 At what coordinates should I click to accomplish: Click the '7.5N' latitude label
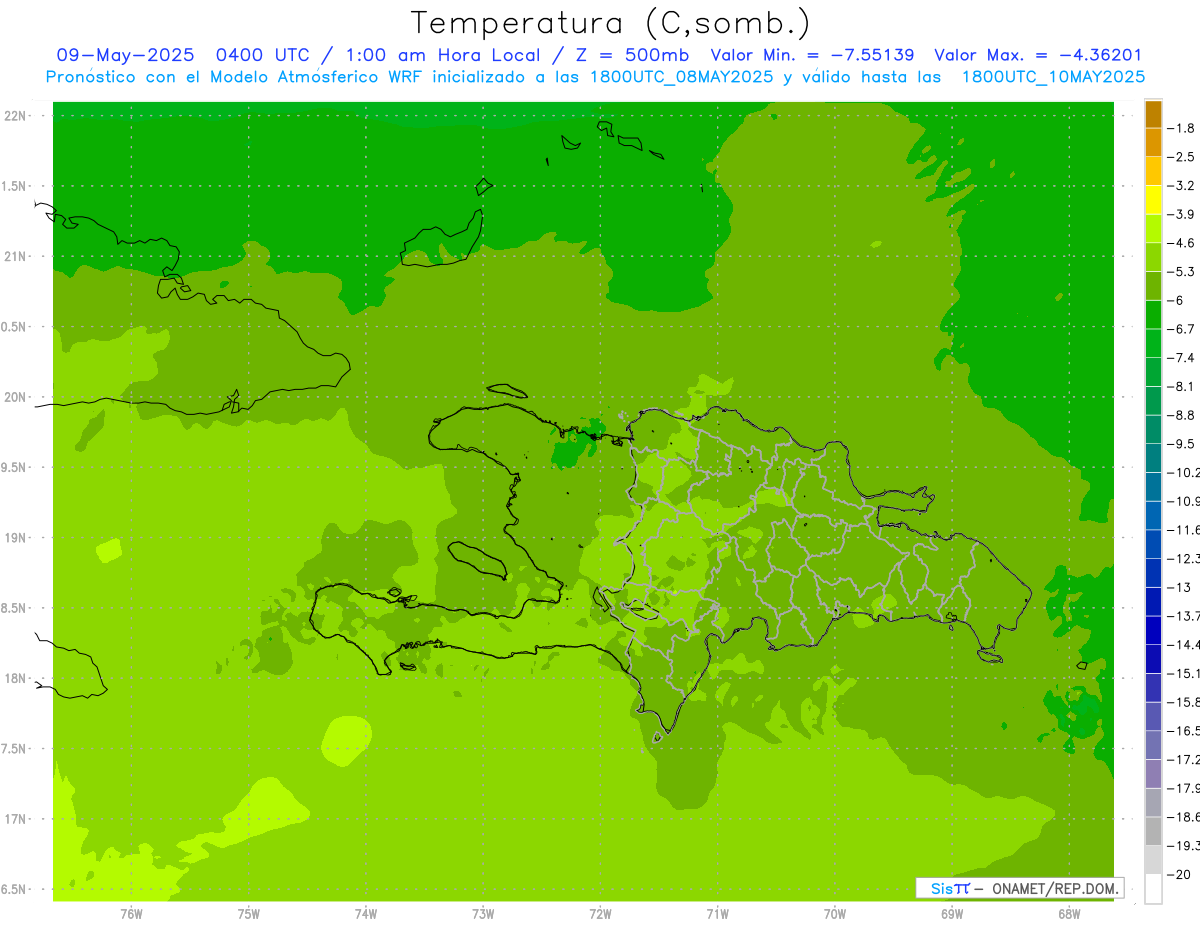pos(15,749)
